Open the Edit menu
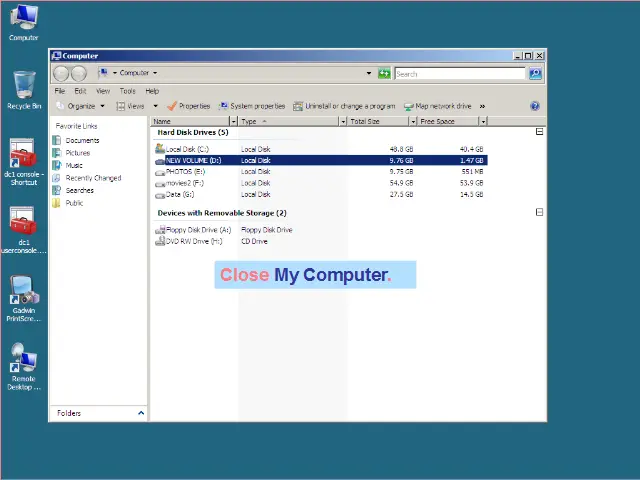Screen dimensions: 640x480 coord(80,91)
